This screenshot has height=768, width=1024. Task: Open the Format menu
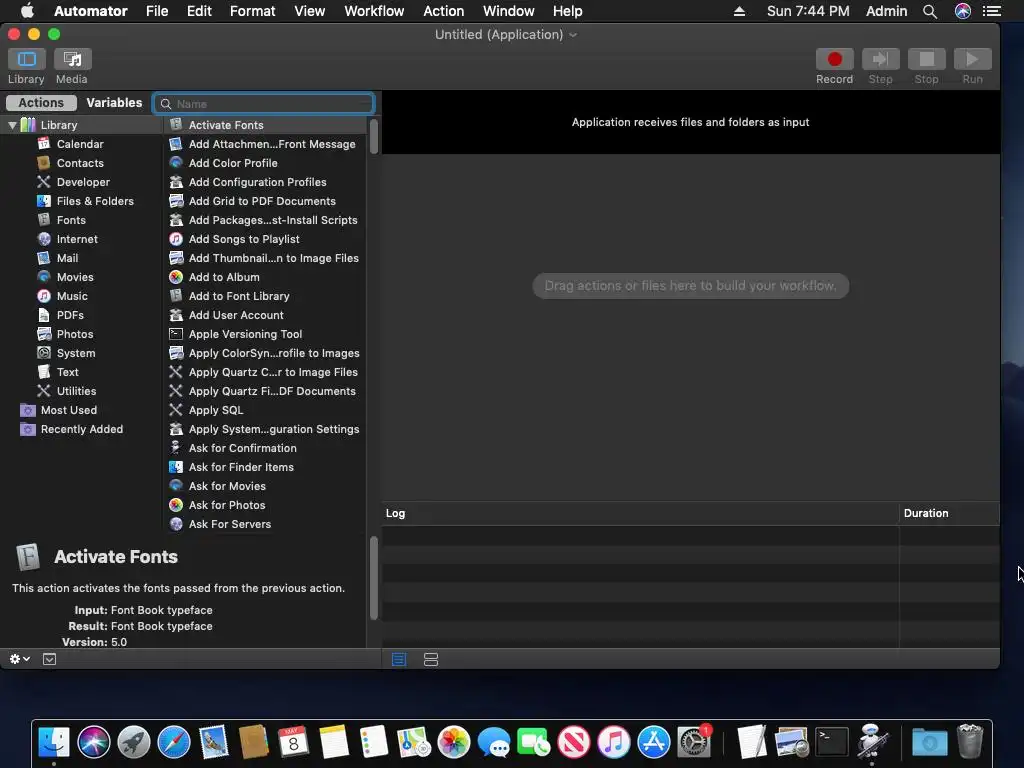point(252,11)
